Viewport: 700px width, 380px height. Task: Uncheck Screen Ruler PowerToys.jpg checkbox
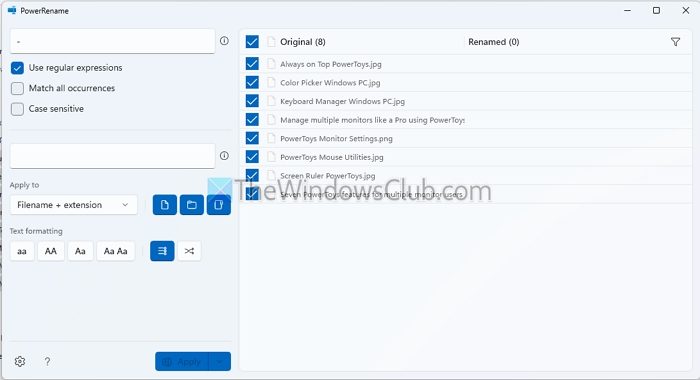(x=252, y=175)
